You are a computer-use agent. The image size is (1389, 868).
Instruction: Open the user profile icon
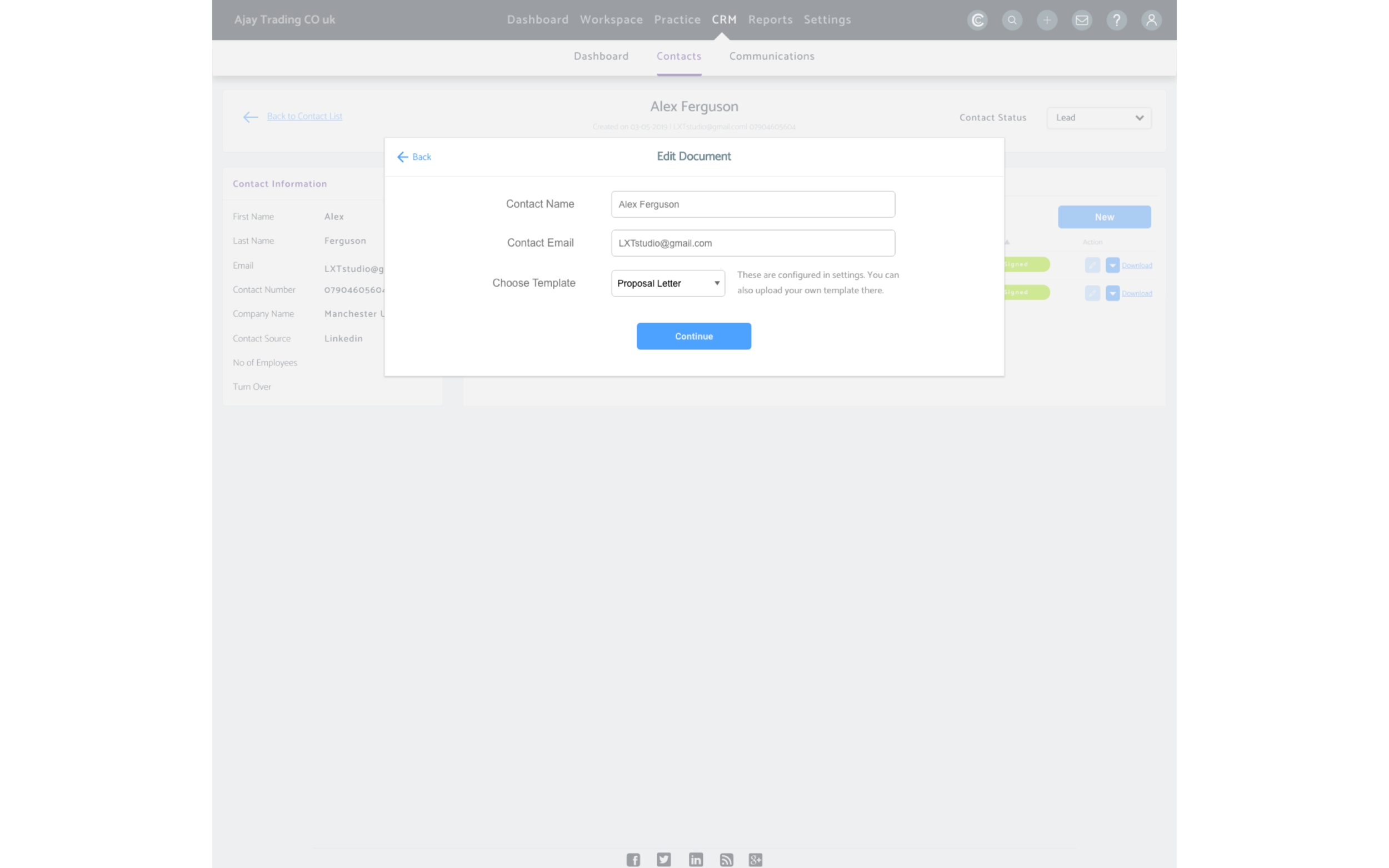tap(1151, 20)
